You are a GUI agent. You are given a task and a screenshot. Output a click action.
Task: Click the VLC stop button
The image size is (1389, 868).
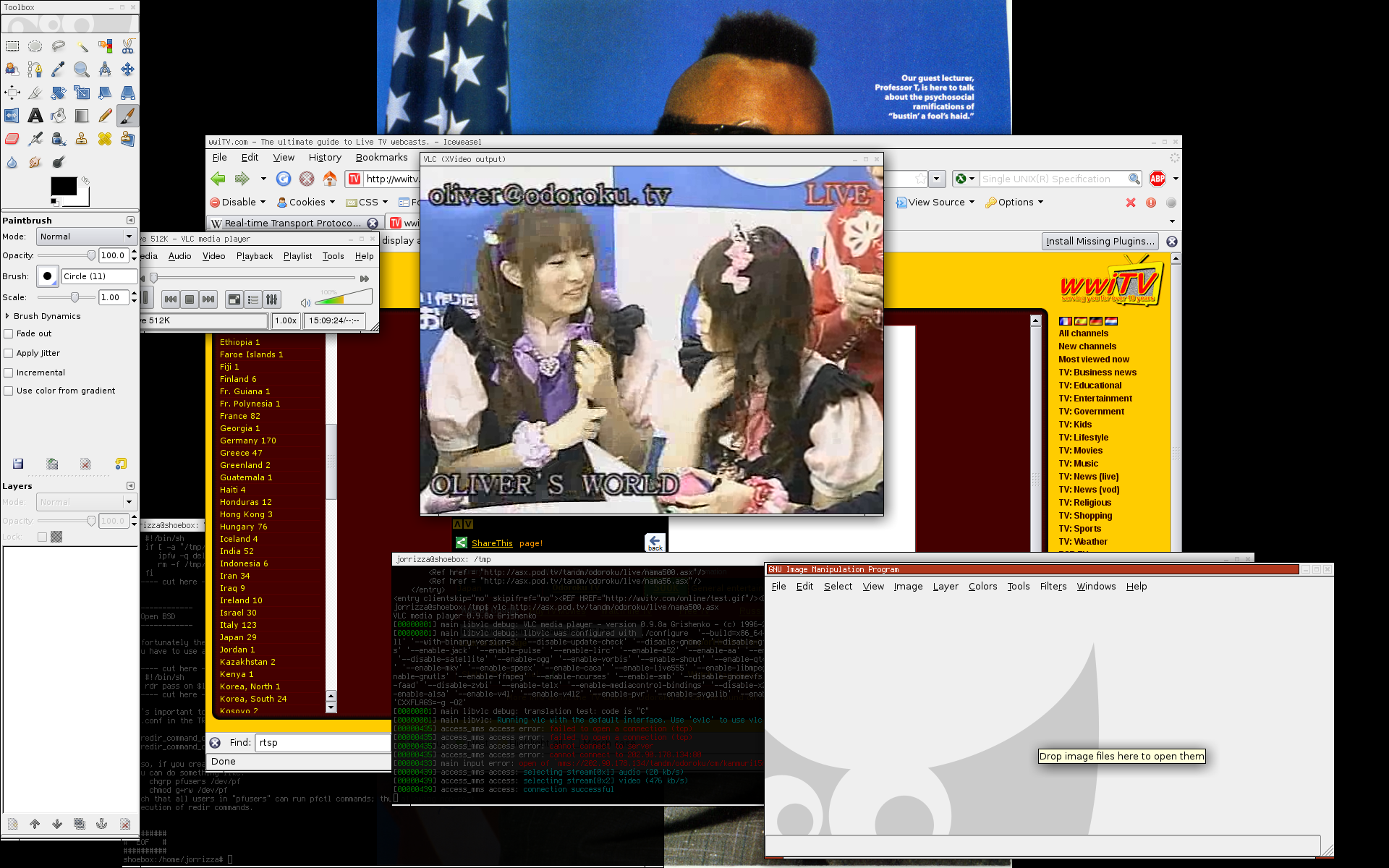click(190, 299)
